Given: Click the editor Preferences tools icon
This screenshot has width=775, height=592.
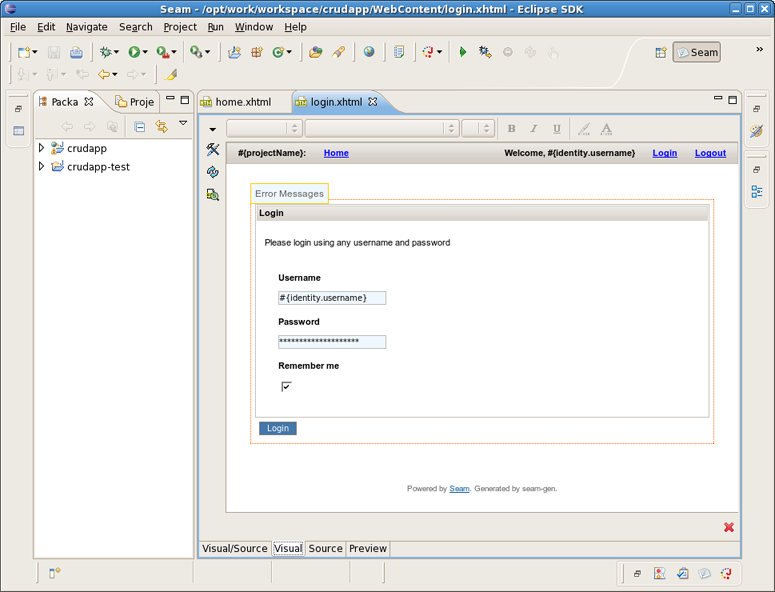Looking at the screenshot, I should (x=213, y=150).
